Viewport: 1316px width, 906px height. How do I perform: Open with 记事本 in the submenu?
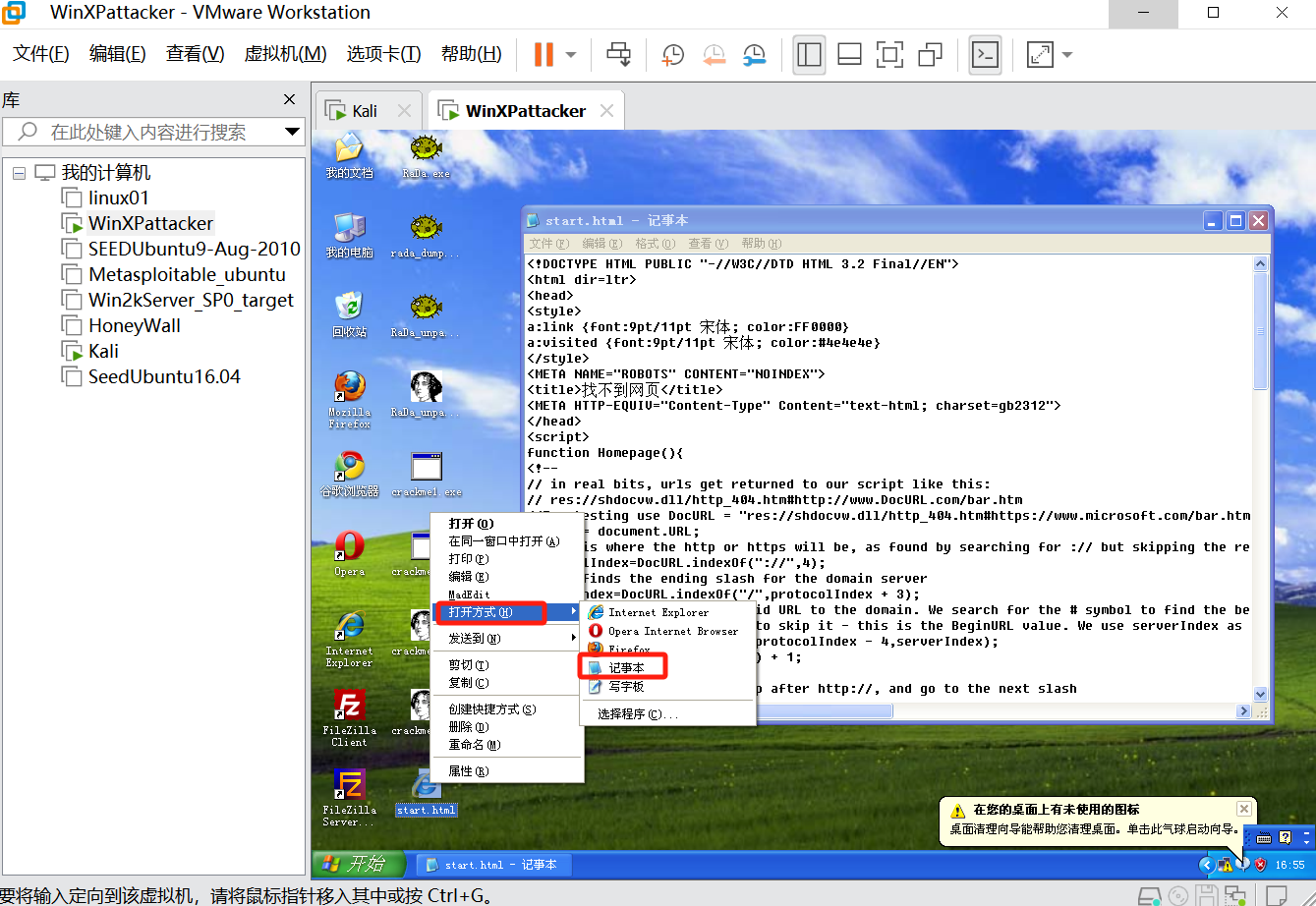tap(624, 667)
